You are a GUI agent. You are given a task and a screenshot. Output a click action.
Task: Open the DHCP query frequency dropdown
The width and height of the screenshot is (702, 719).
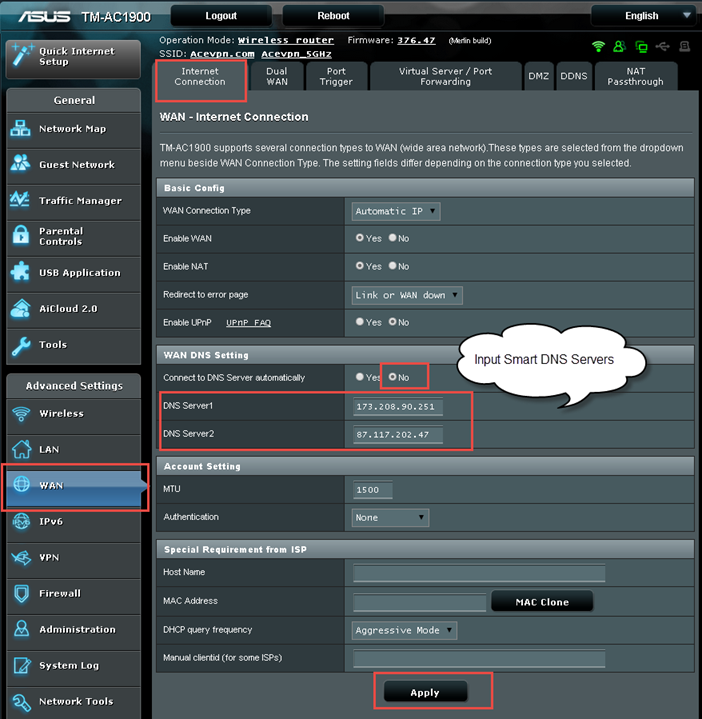(404, 631)
